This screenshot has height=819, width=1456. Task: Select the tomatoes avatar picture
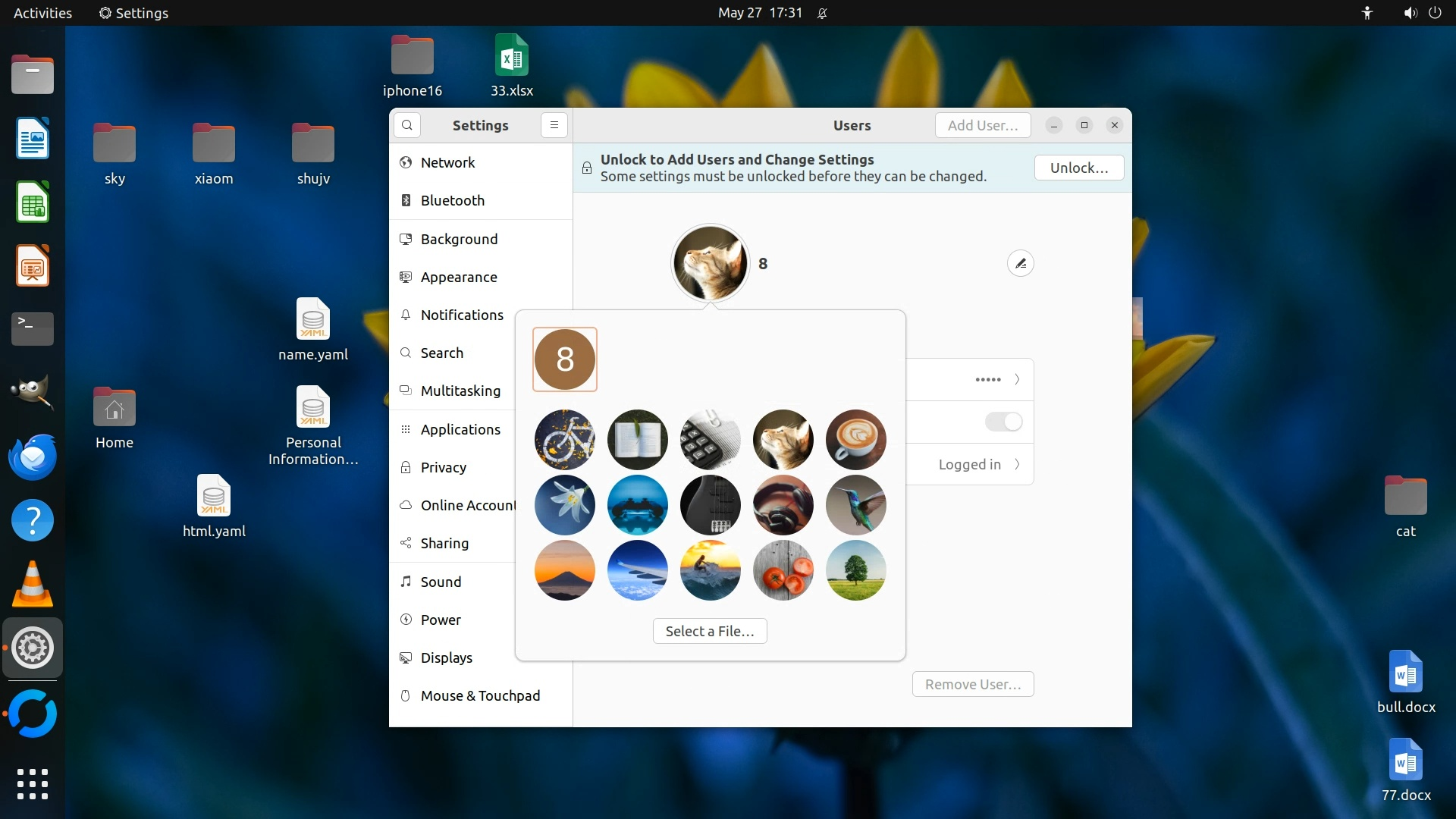pos(783,570)
